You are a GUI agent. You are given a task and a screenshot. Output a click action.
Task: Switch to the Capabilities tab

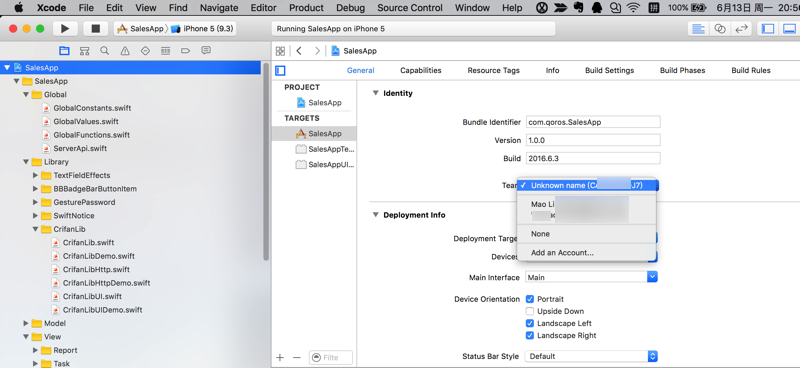420,70
